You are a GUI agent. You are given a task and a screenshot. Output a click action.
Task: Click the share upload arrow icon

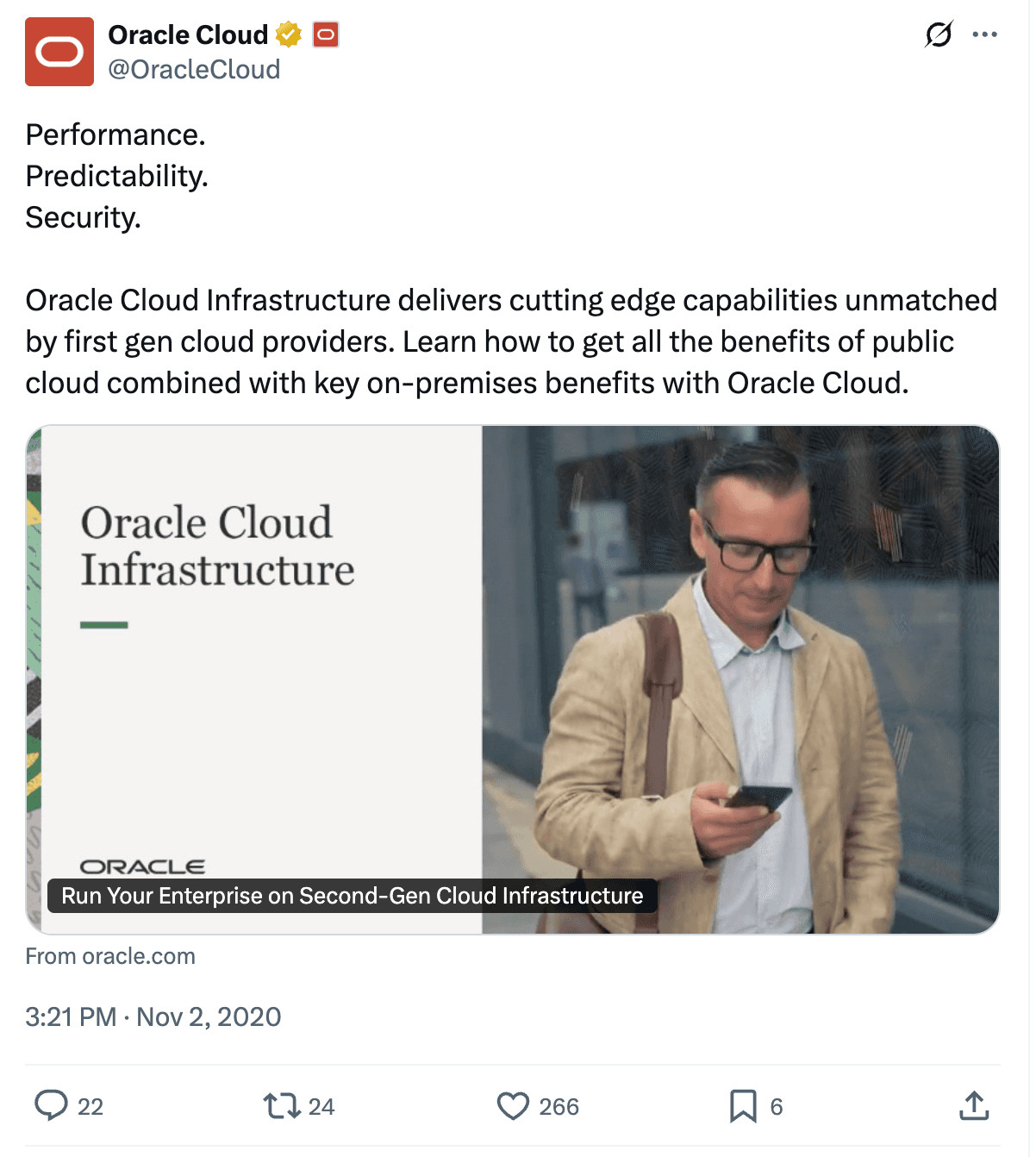[x=974, y=1105]
